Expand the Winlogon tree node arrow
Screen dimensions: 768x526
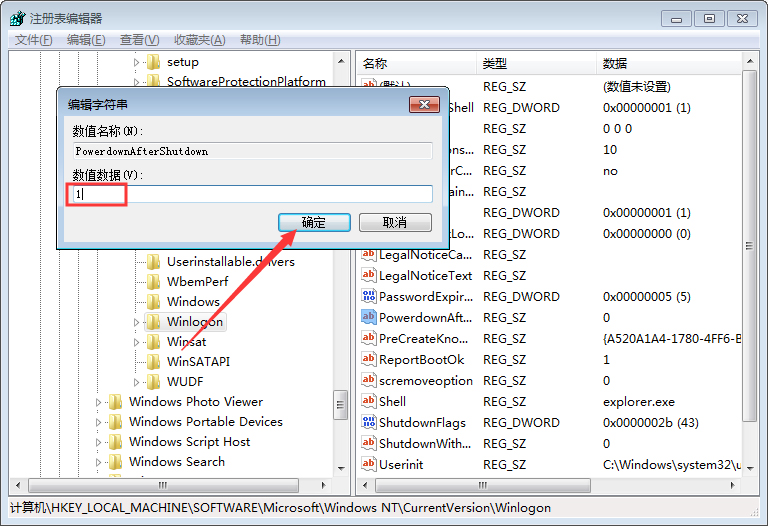(x=137, y=322)
